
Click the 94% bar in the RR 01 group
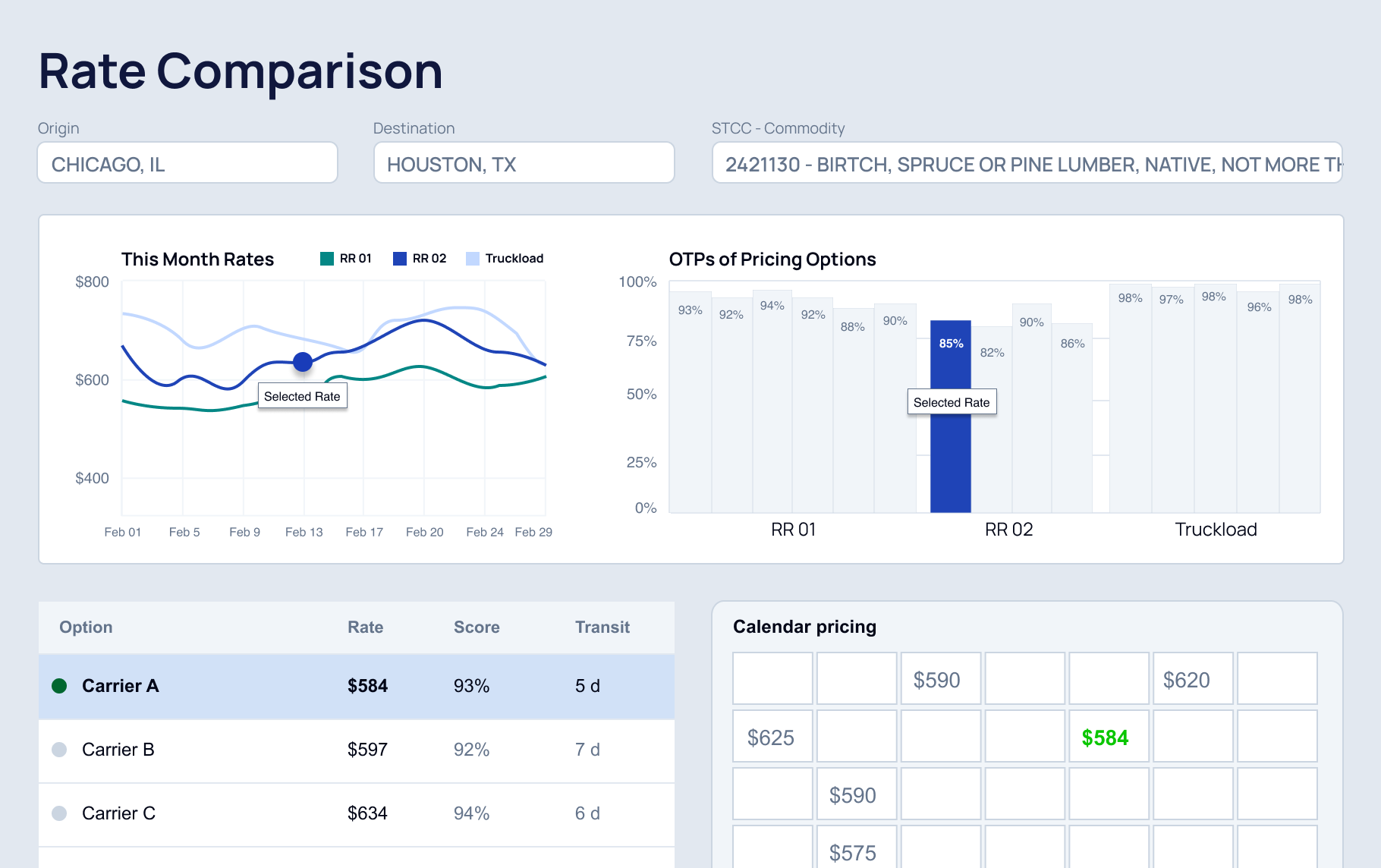772,401
